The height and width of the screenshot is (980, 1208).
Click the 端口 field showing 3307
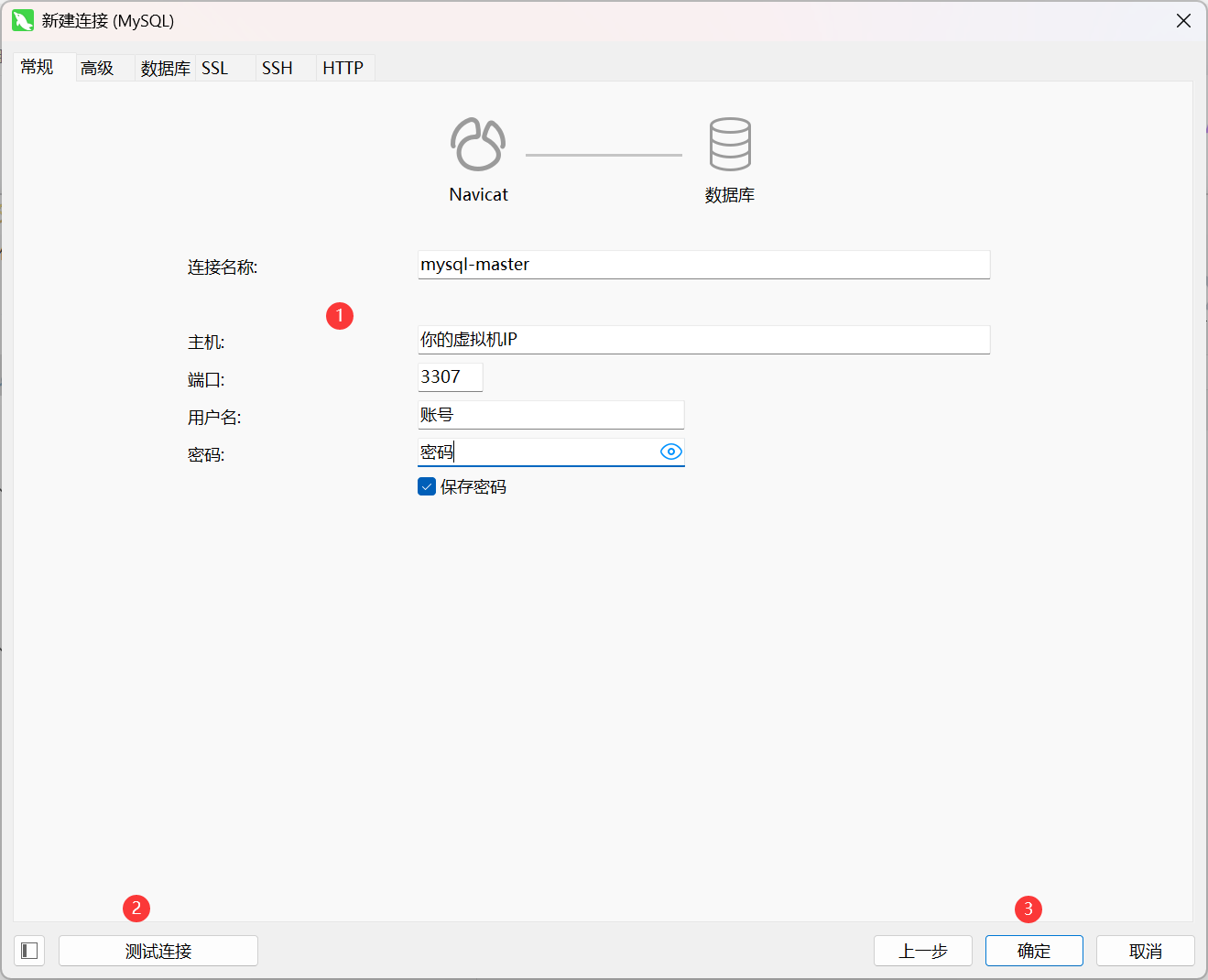pyautogui.click(x=450, y=376)
